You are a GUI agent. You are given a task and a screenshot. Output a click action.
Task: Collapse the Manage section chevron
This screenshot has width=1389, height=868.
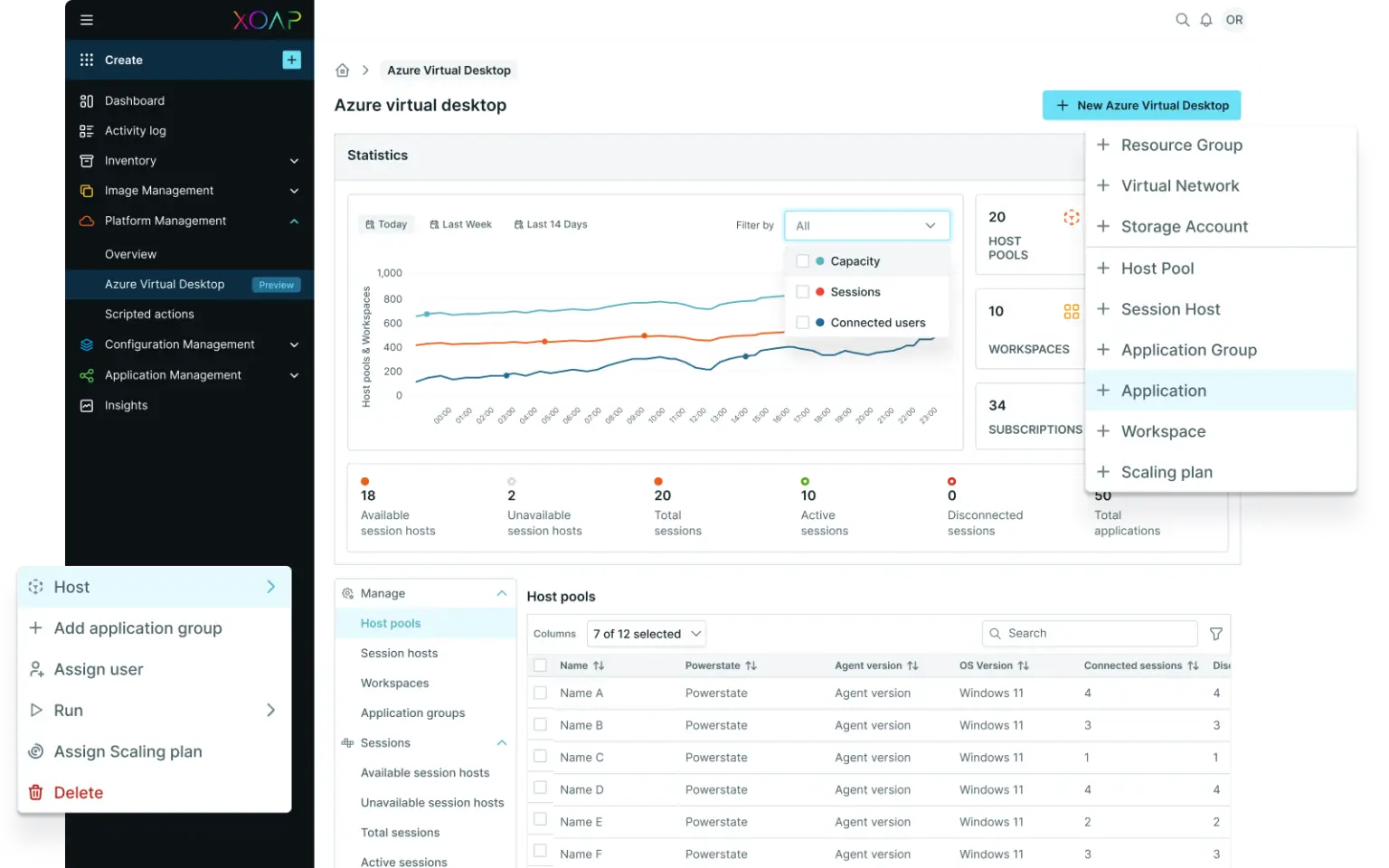tap(502, 593)
